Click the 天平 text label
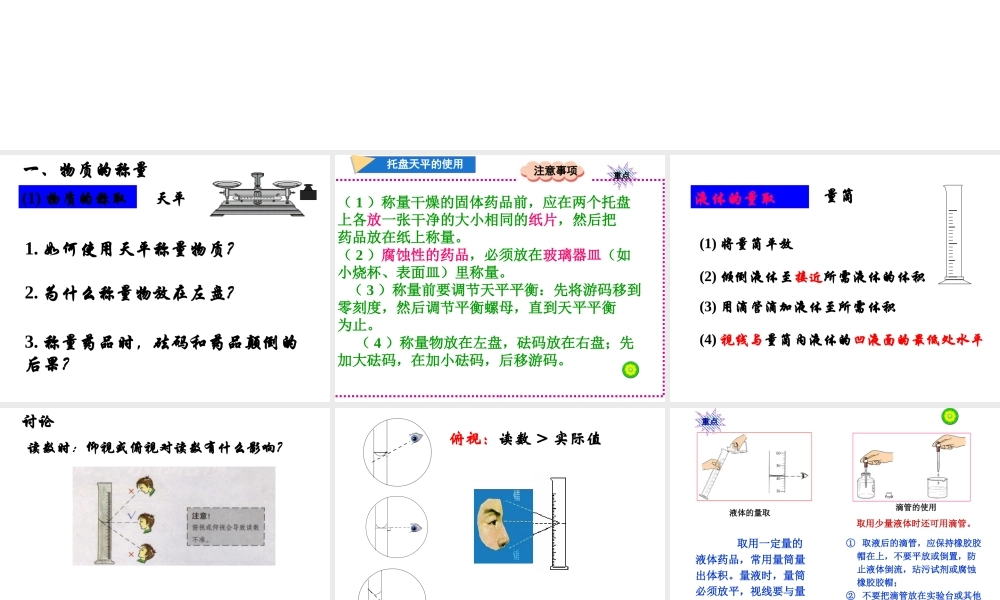The height and width of the screenshot is (600, 1000). (170, 198)
